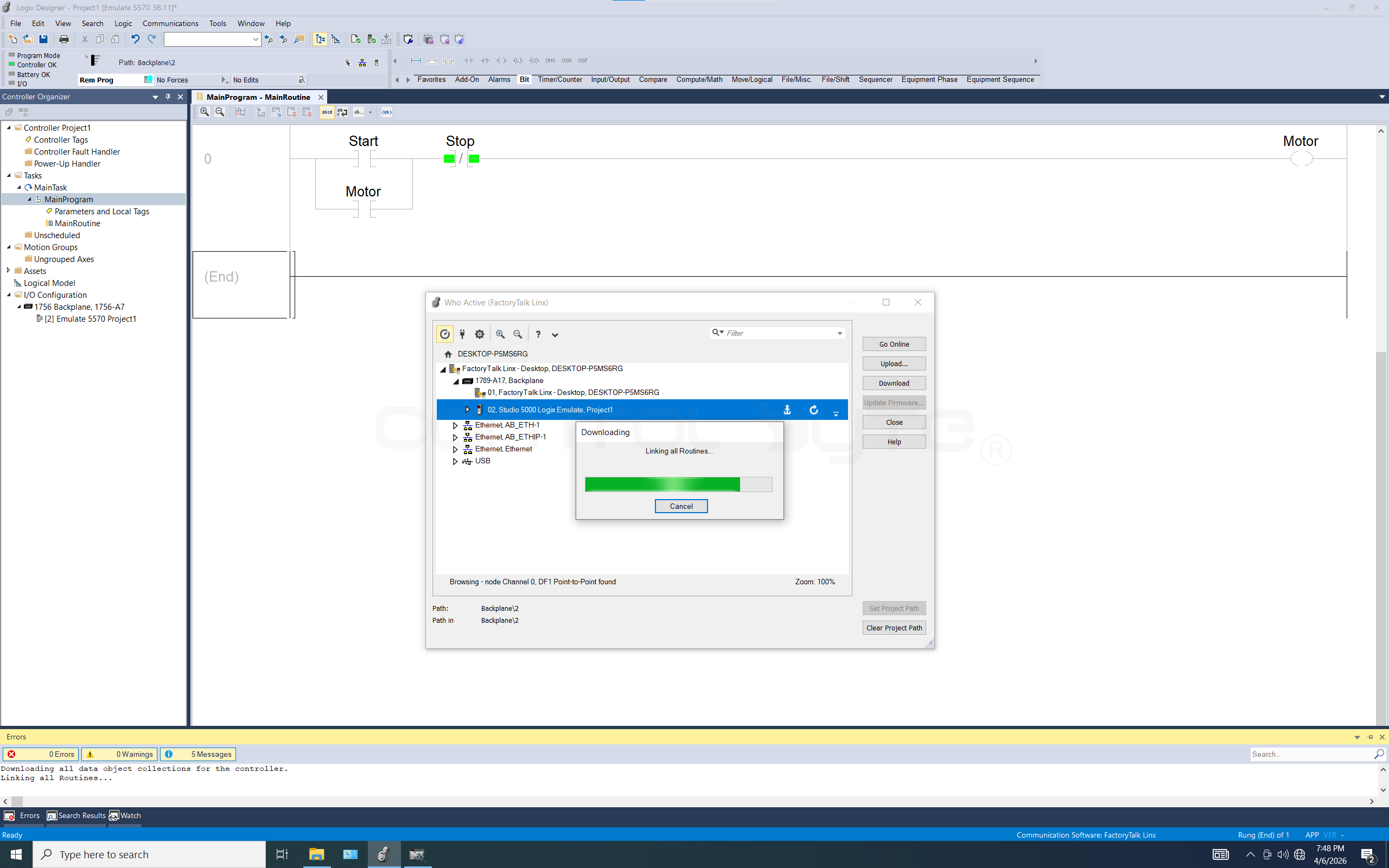Image resolution: width=1389 pixels, height=868 pixels.
Task: Click the Verify Controller icon
Action: (371, 39)
